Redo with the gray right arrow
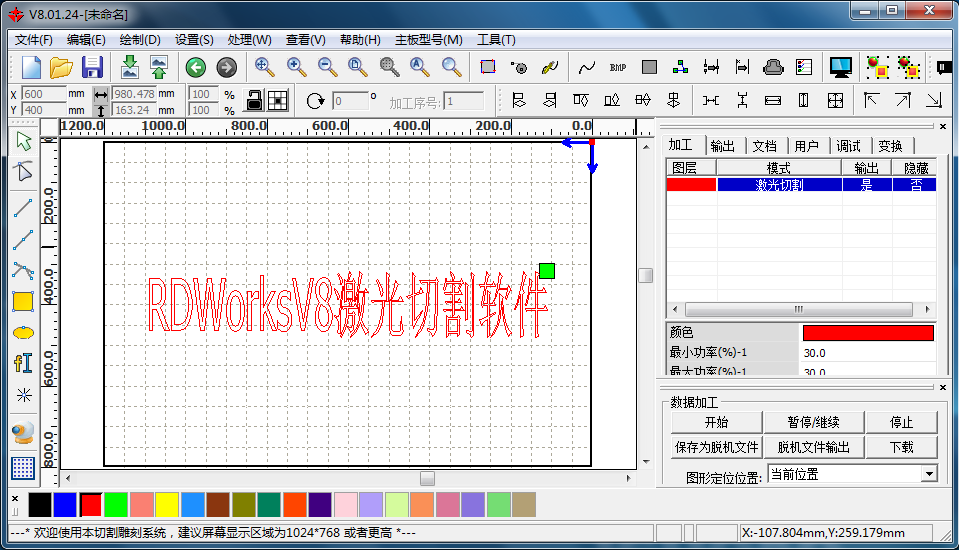 pos(226,67)
